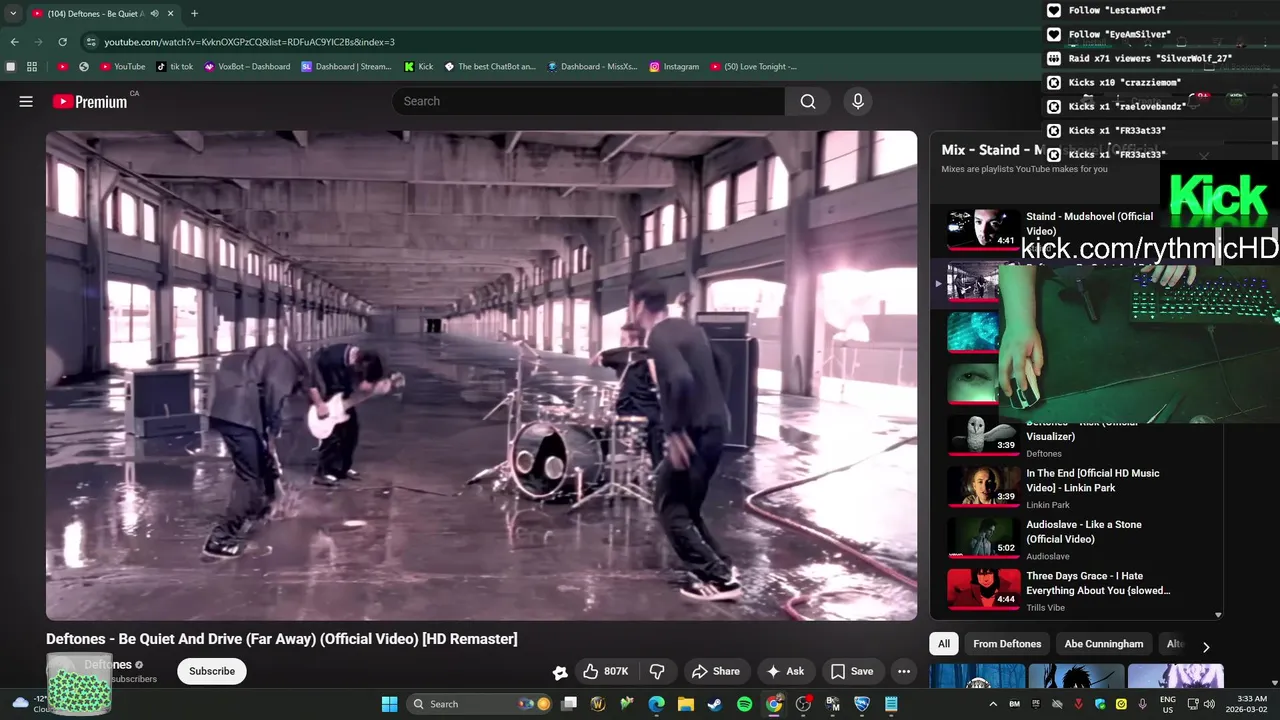Subscribe to the Deftones channel
This screenshot has height=720, width=1280.
[212, 671]
